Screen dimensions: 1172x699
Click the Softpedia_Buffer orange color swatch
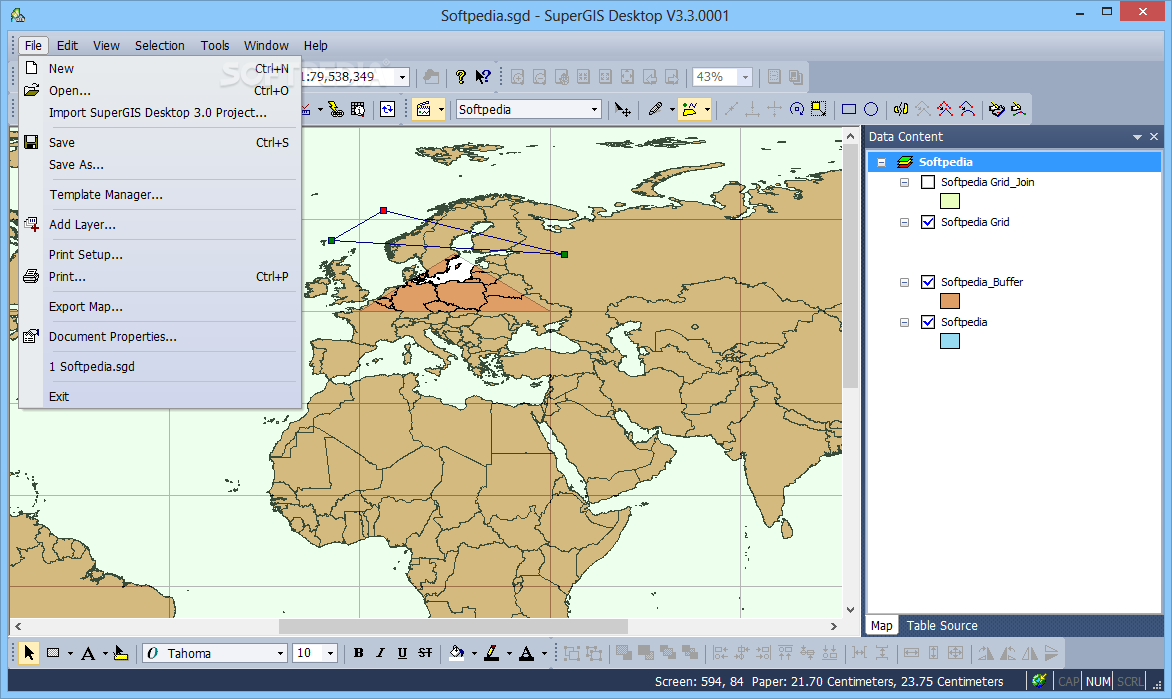[949, 301]
